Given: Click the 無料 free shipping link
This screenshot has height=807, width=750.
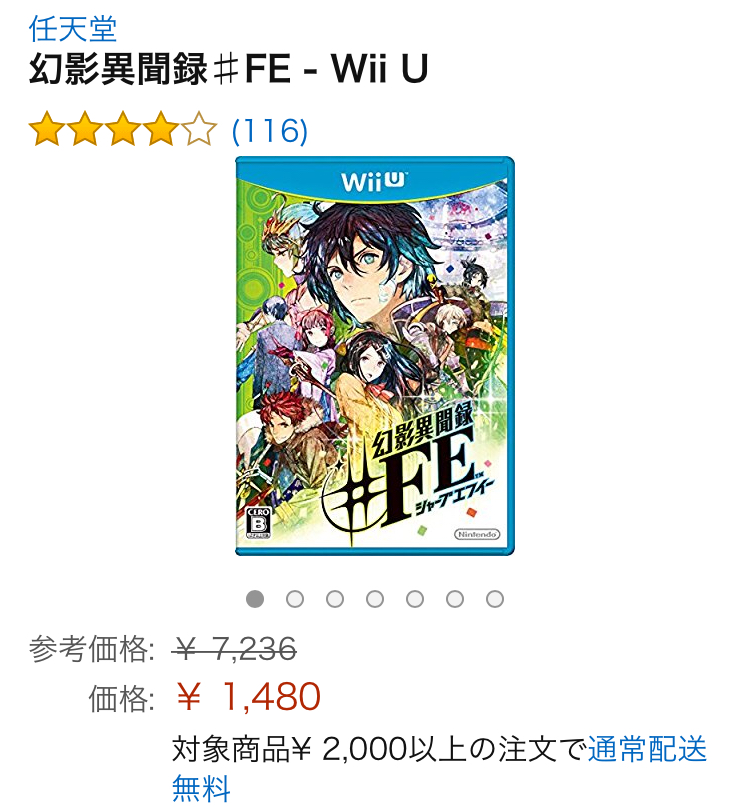Looking at the screenshot, I should click(x=201, y=788).
